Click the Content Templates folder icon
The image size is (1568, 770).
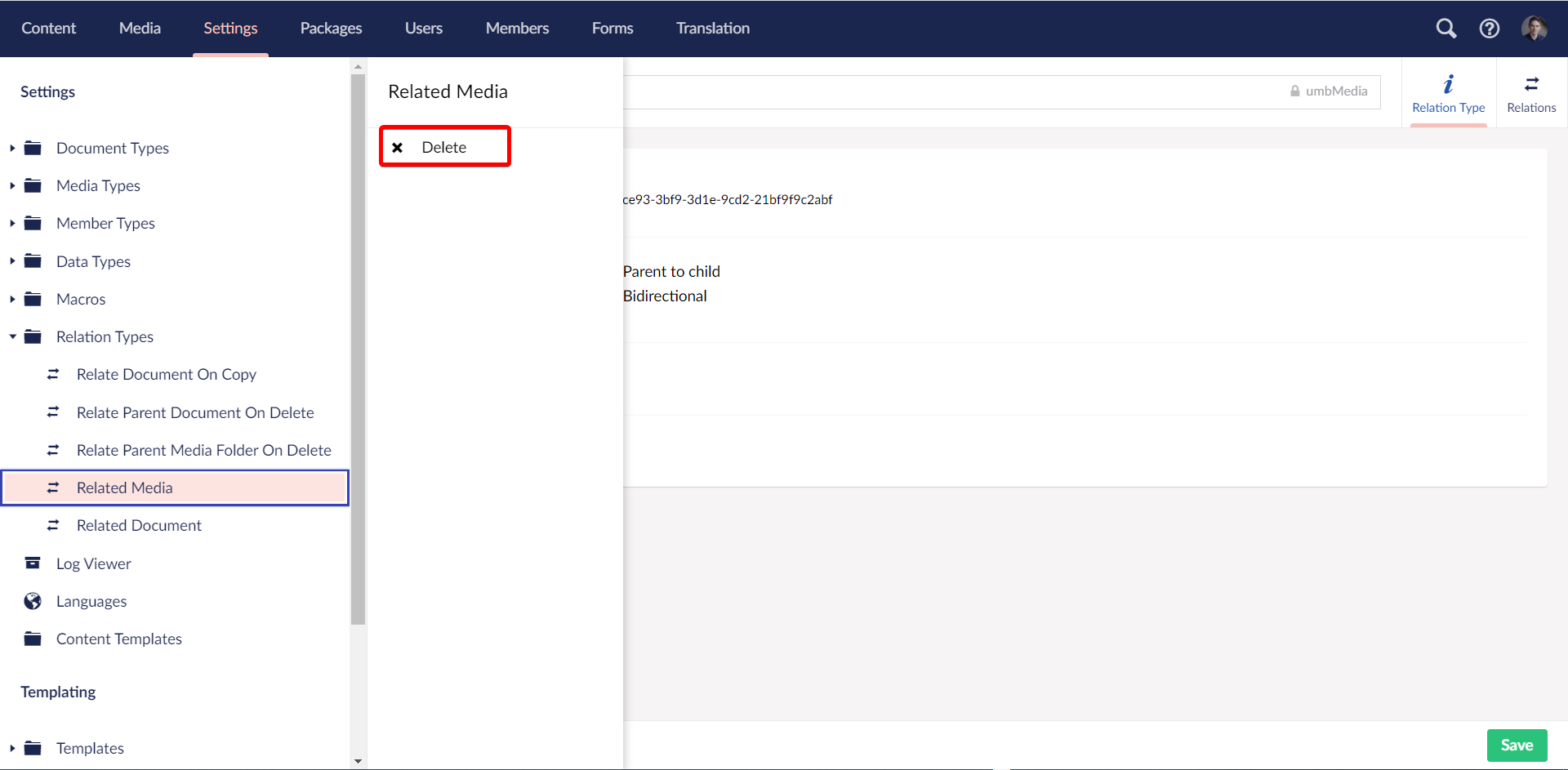(33, 638)
